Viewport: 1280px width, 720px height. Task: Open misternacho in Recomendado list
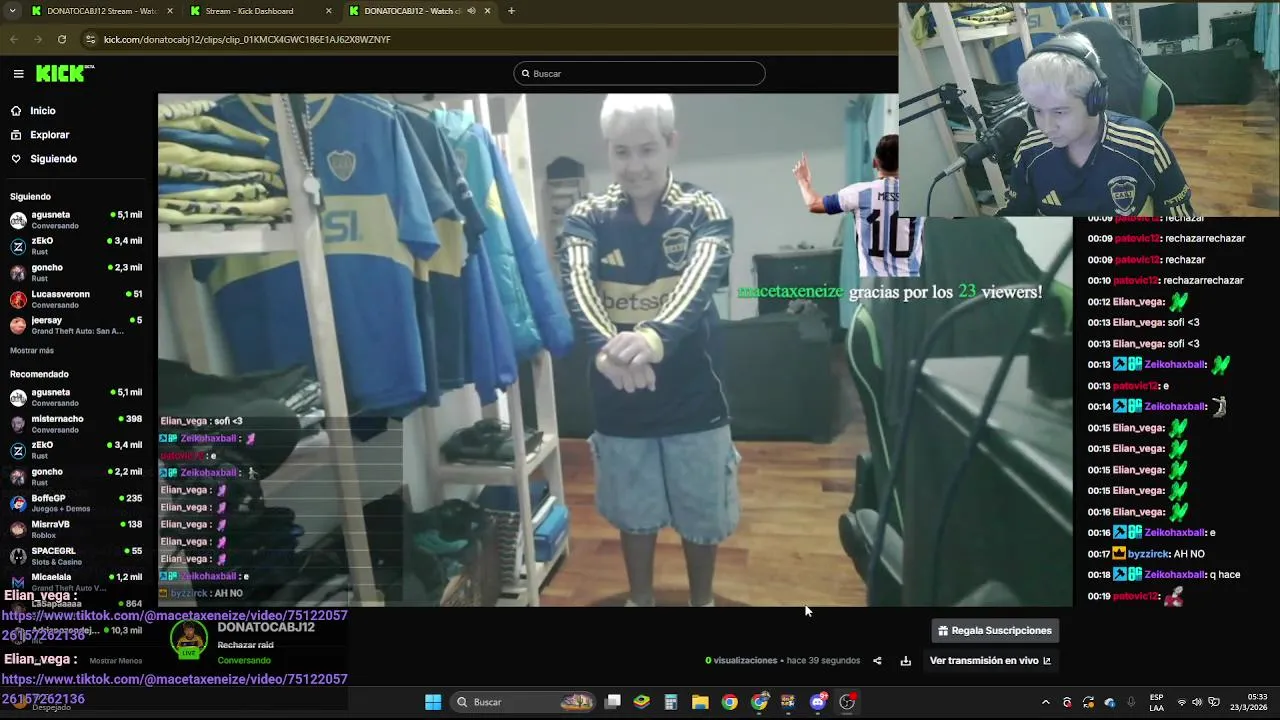76,424
